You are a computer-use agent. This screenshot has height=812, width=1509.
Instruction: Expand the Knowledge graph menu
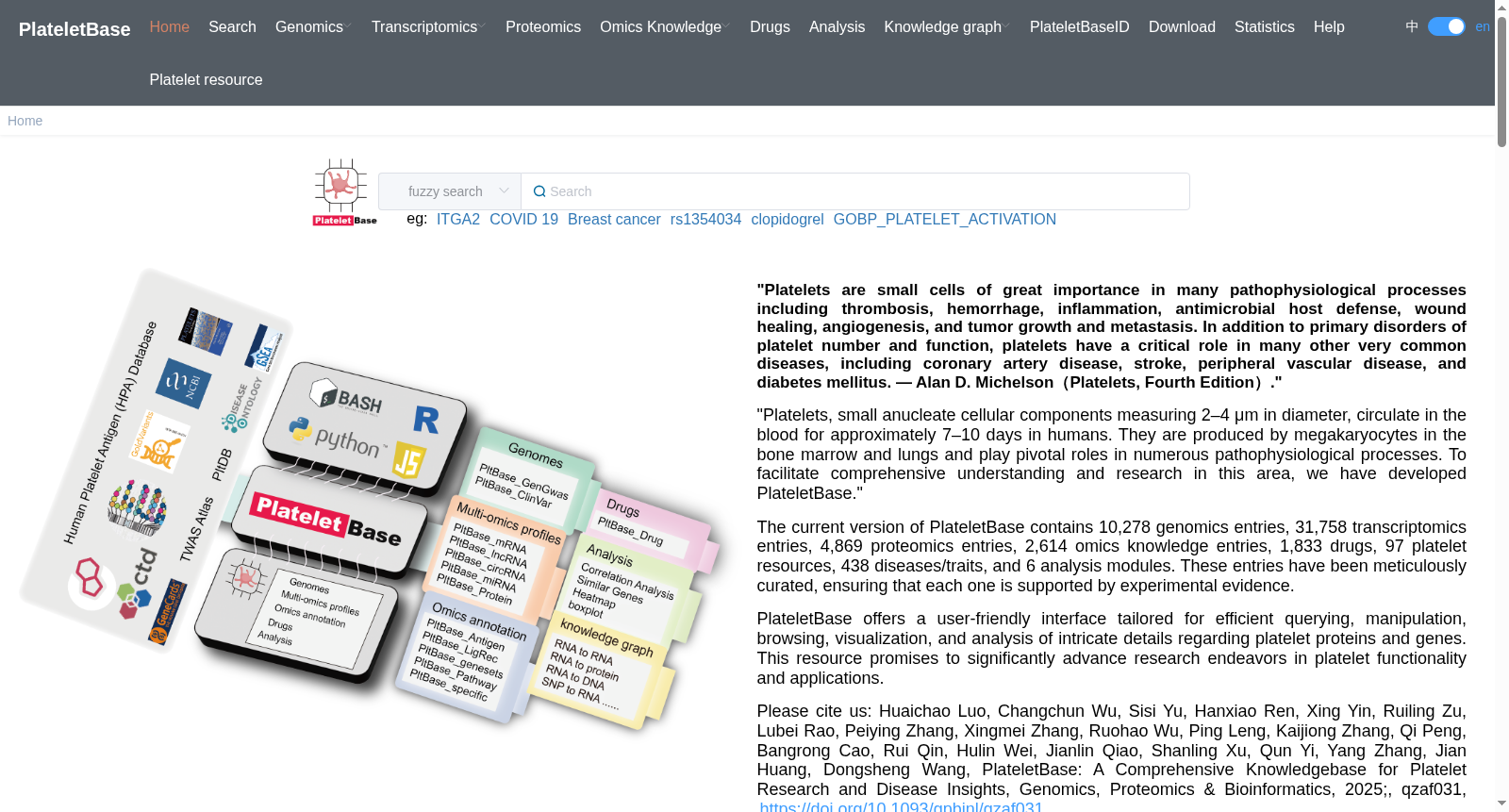pyautogui.click(x=947, y=26)
